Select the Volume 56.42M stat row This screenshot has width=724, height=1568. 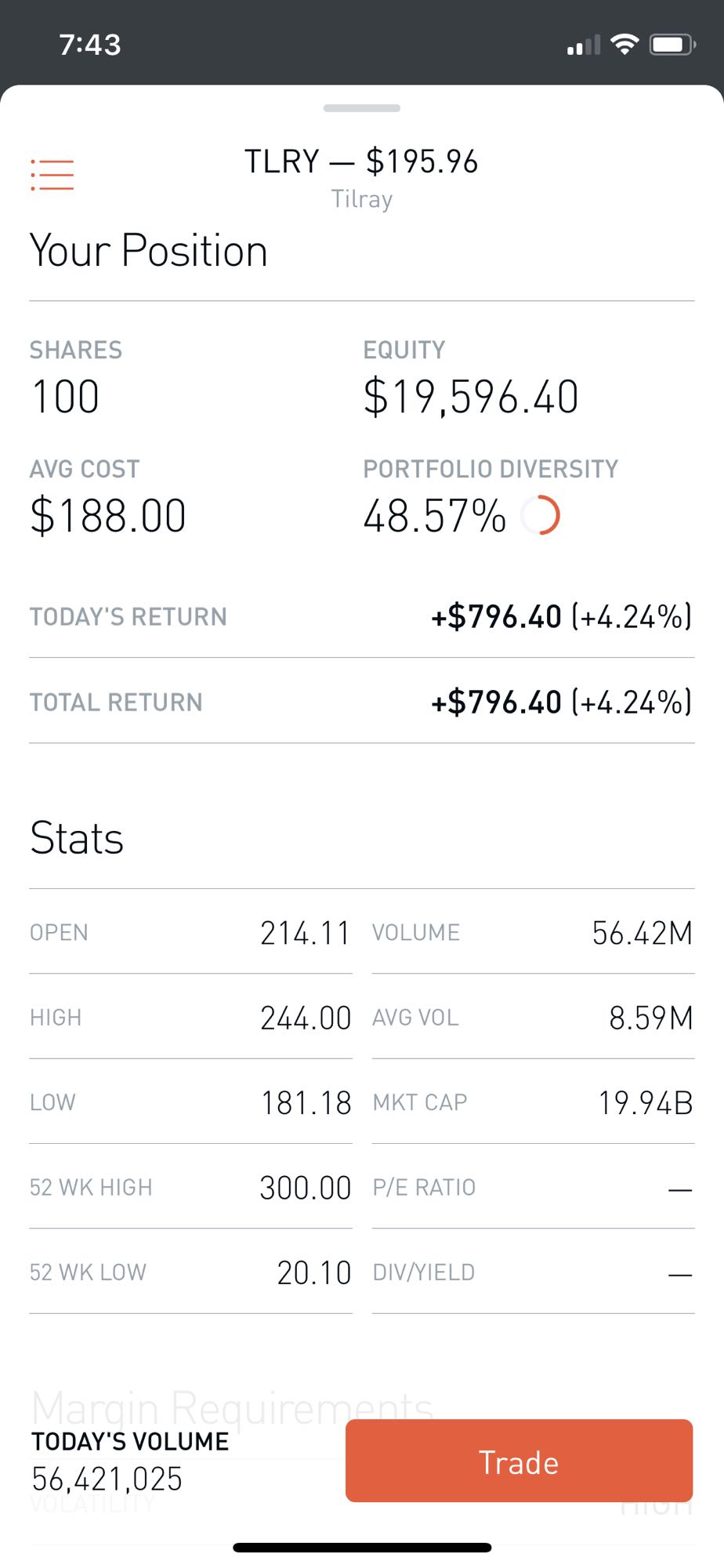click(x=533, y=932)
